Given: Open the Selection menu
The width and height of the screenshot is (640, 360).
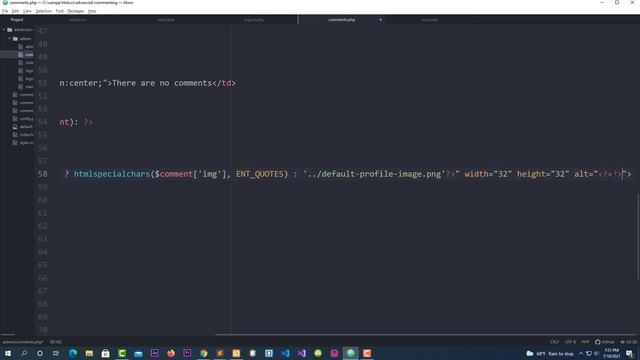Looking at the screenshot, I should coord(43,11).
